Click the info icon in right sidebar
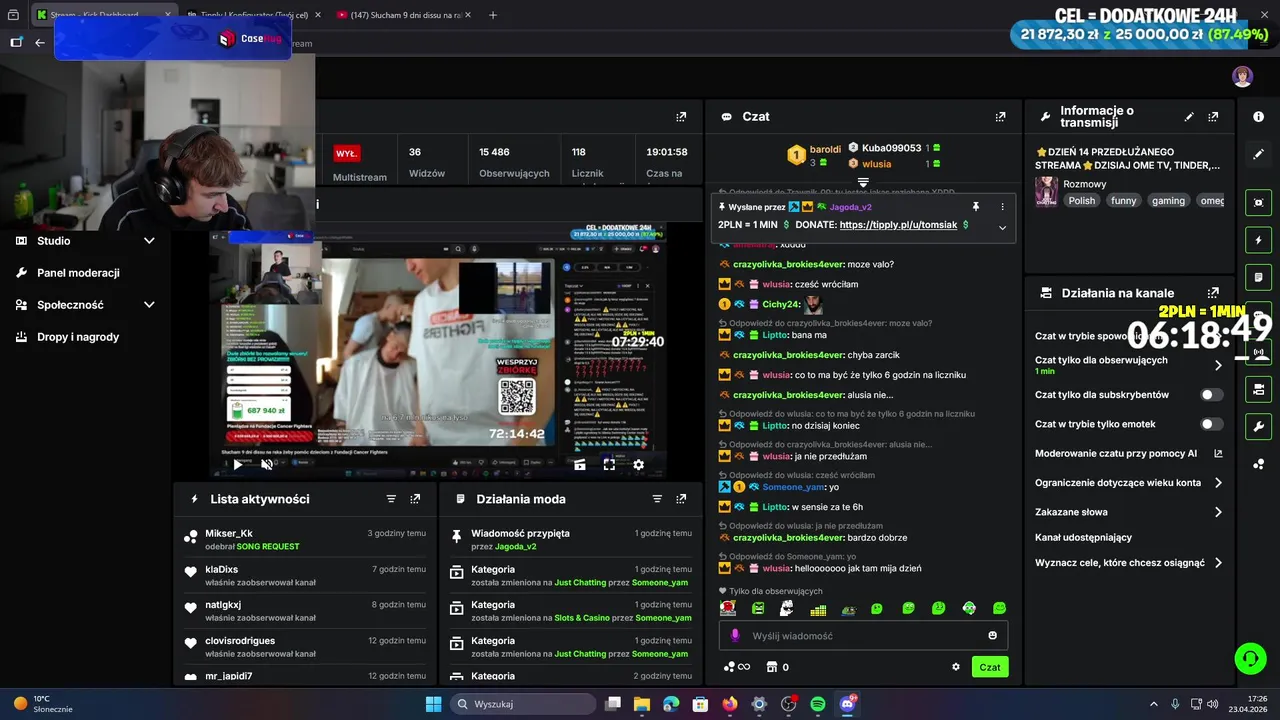This screenshot has width=1280, height=720. pos(1258,117)
